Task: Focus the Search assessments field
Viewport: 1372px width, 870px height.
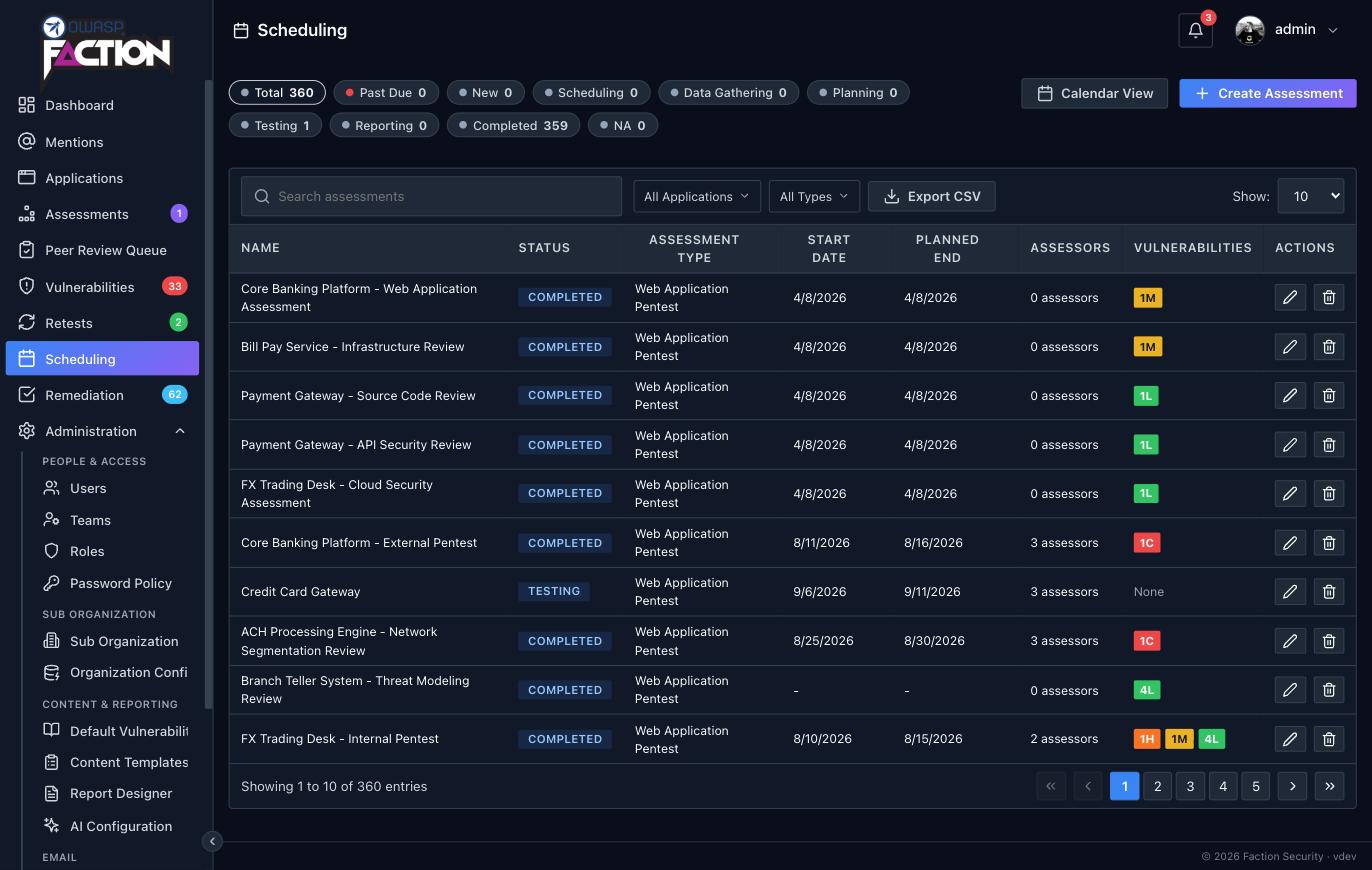Action: [431, 197]
